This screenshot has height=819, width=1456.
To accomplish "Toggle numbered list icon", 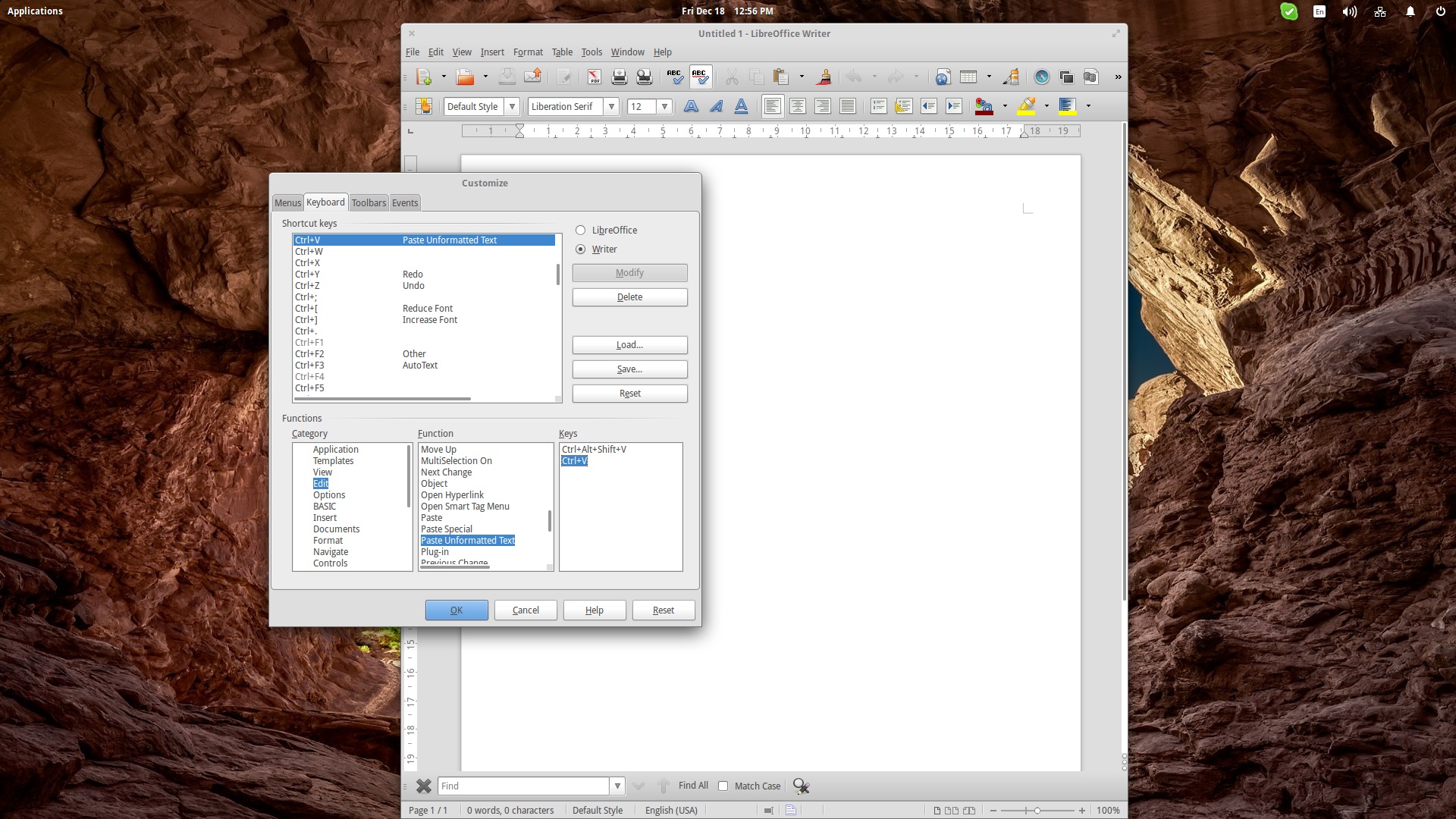I will (x=878, y=106).
